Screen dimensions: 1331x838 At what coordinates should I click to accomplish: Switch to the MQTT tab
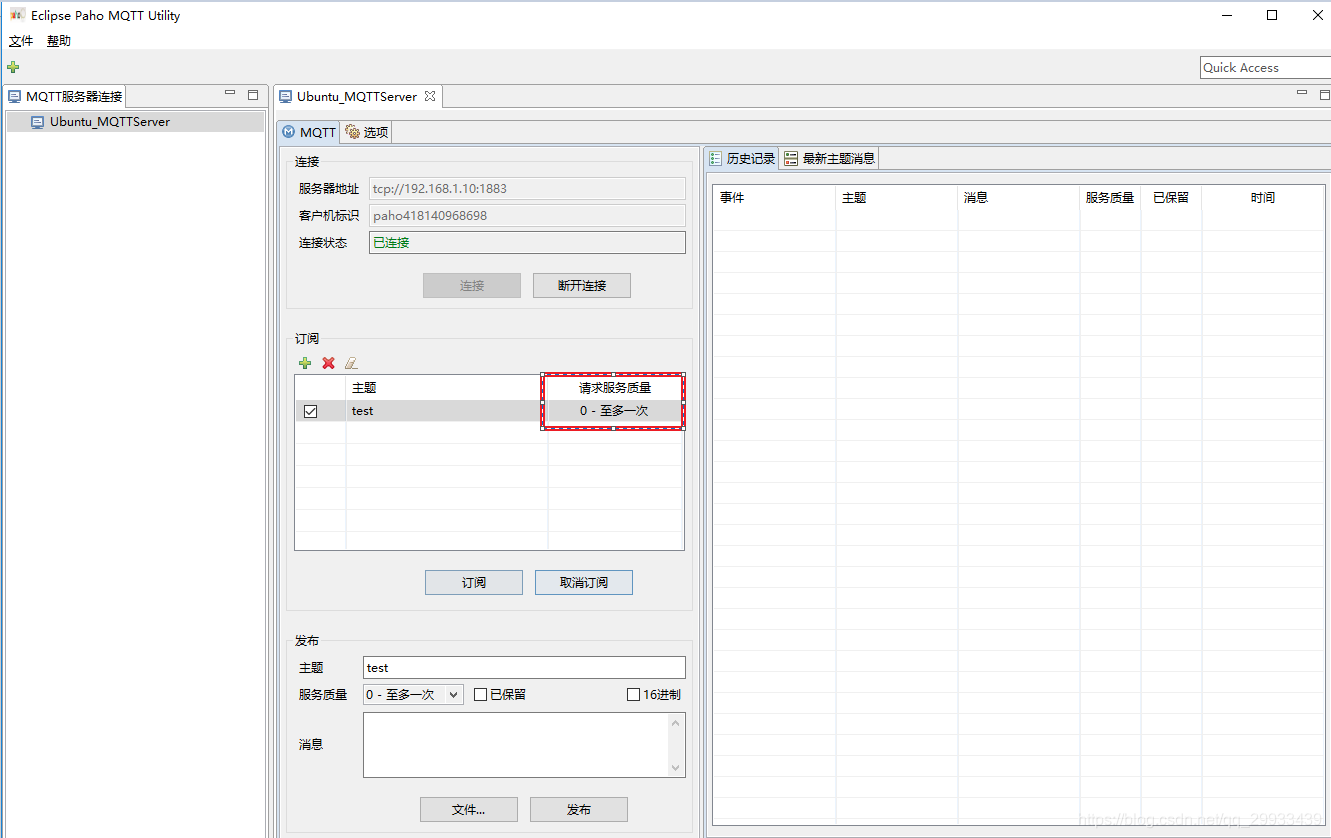pyautogui.click(x=309, y=132)
